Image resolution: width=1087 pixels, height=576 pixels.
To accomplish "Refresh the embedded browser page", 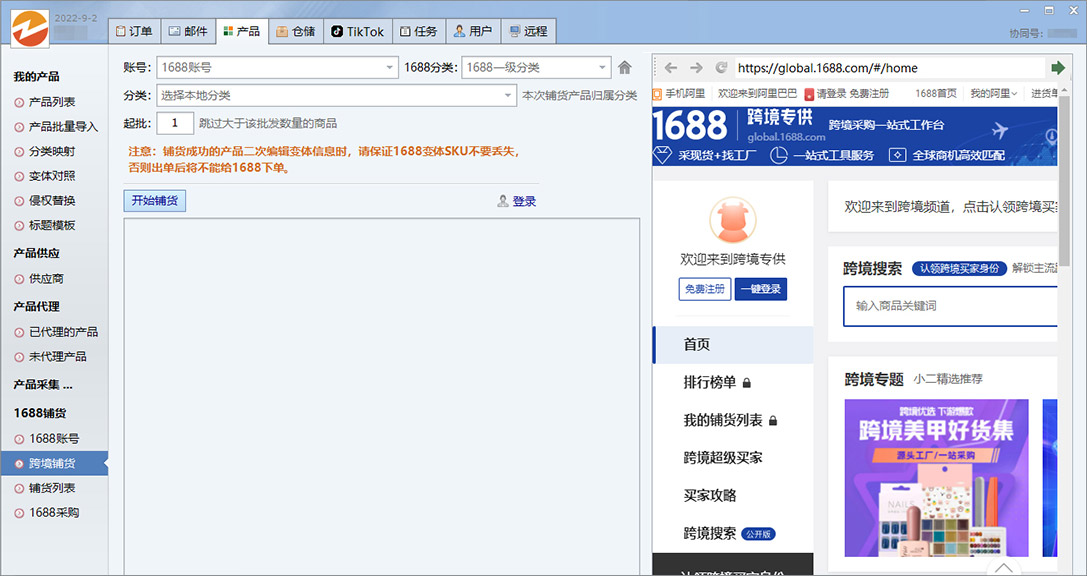I will (x=721, y=67).
